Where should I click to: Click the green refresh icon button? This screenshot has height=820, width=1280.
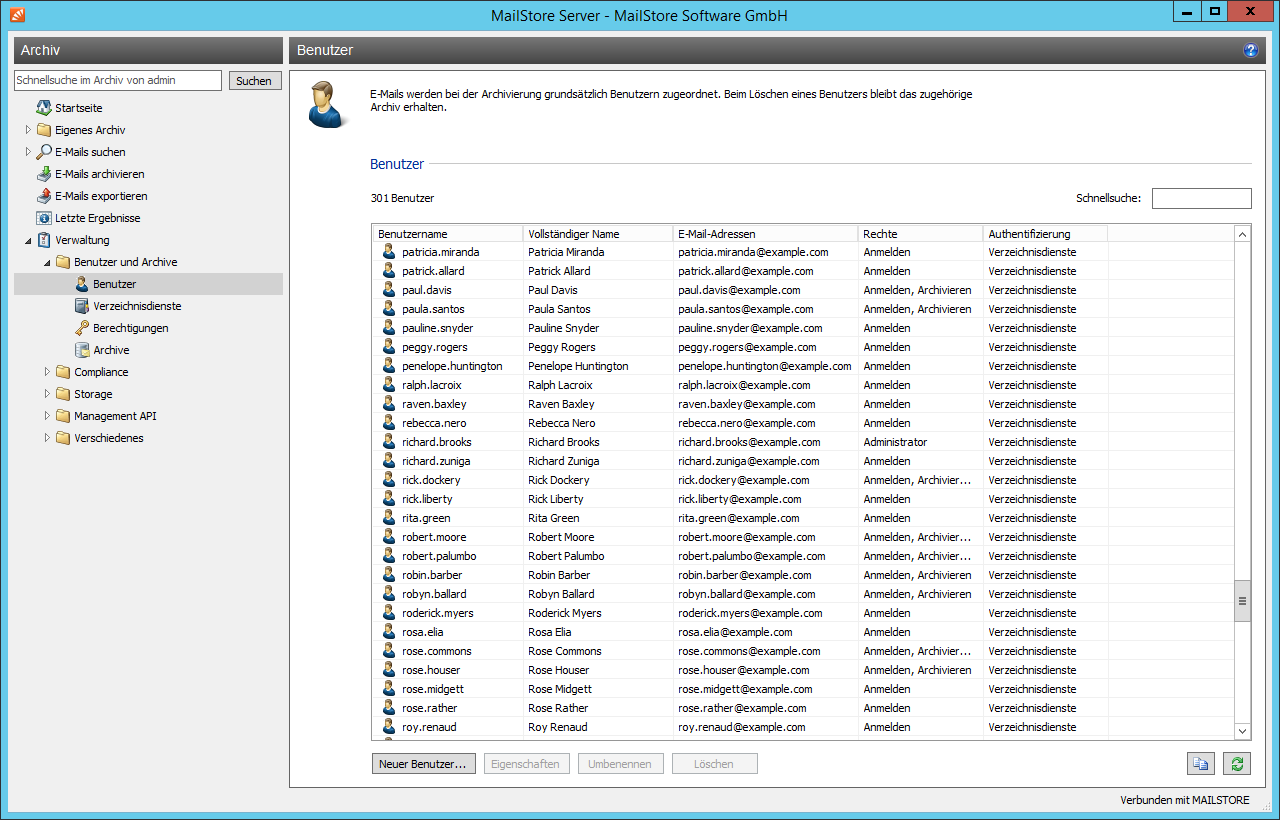(1238, 764)
